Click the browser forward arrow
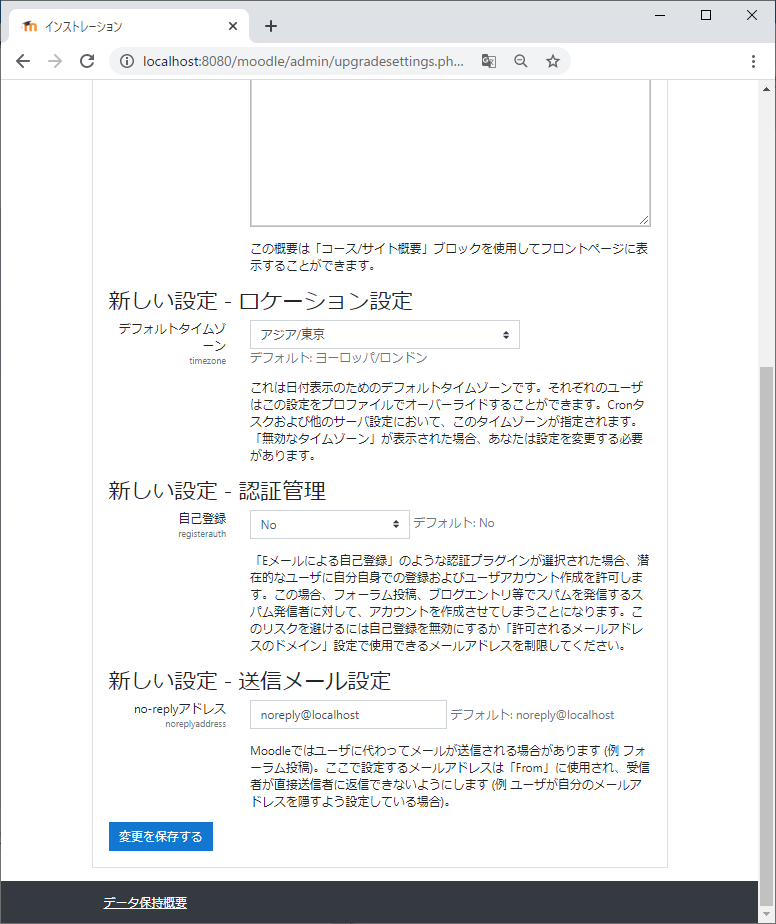 [55, 61]
